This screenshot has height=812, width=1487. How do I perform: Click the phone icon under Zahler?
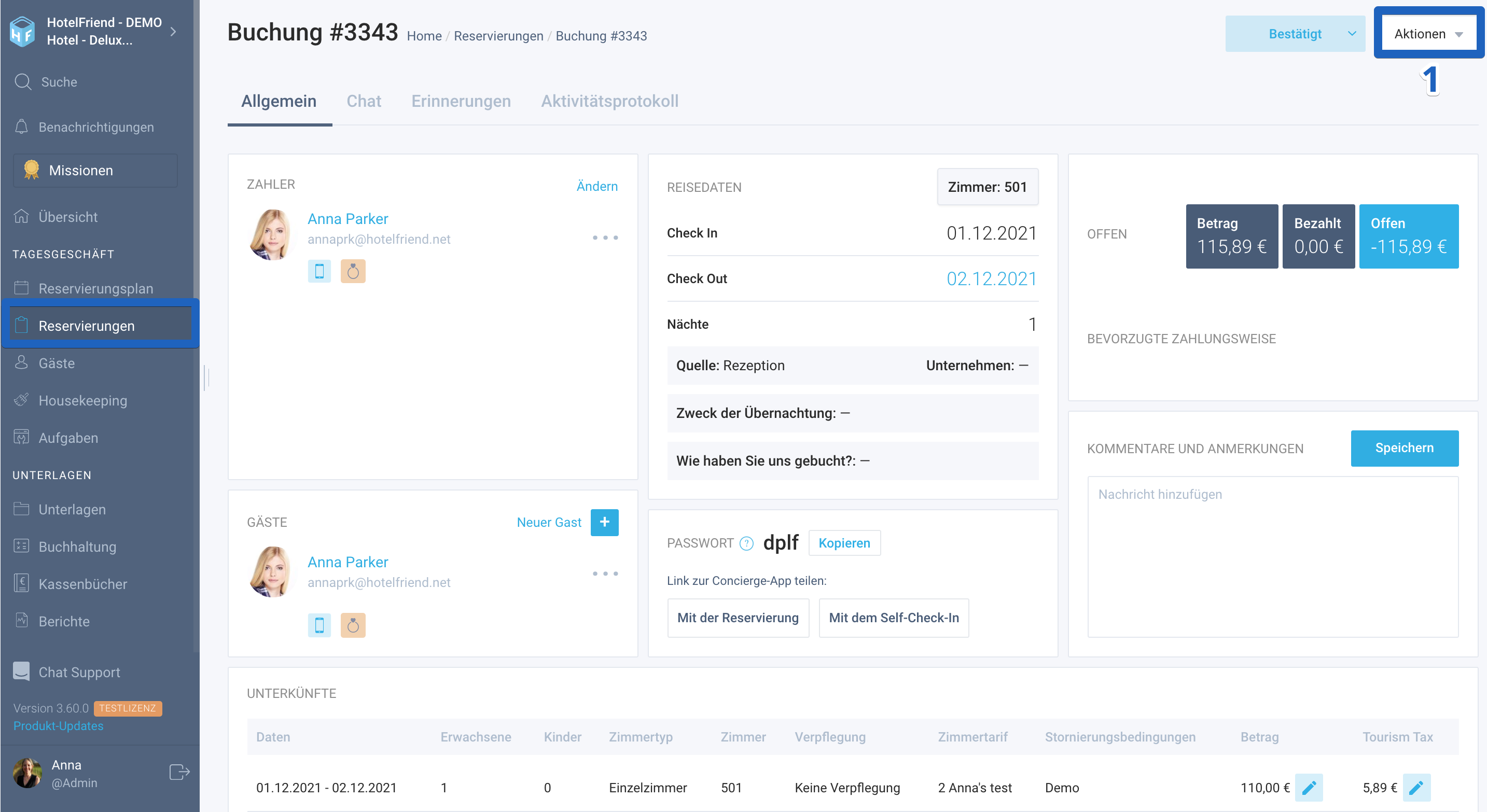(319, 271)
